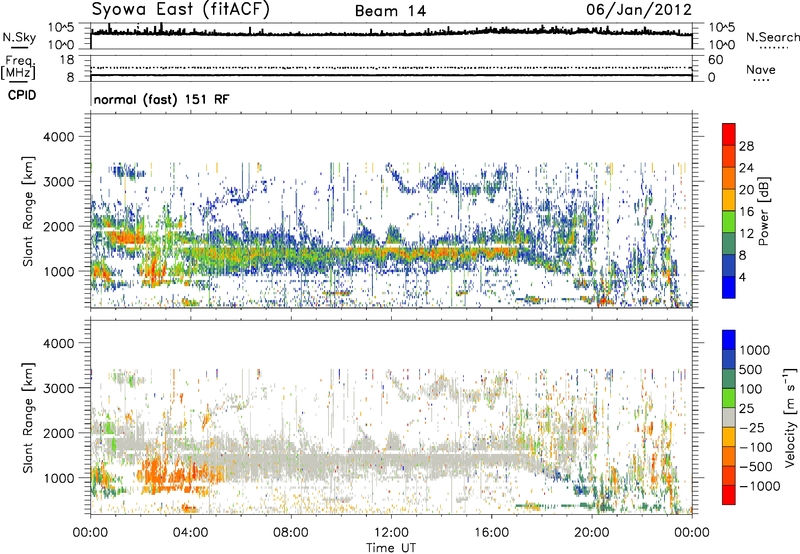Screen dimensions: 800x554
Task: Click the "4" power colorbar value
Action: [742, 277]
